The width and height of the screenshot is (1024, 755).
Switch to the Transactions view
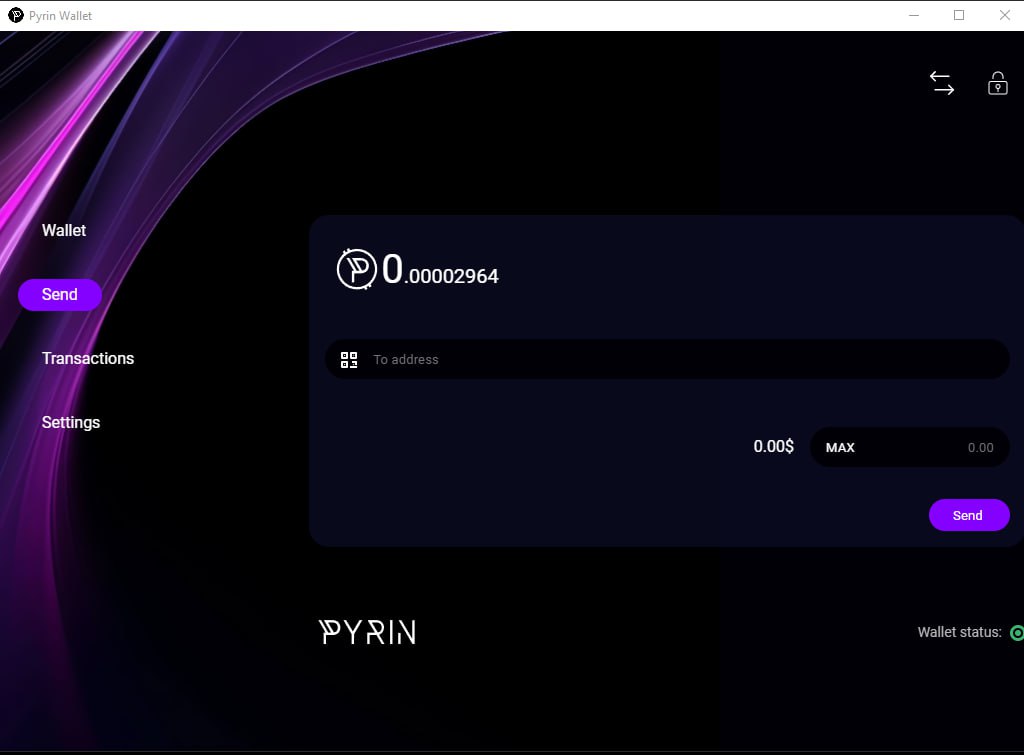88,358
